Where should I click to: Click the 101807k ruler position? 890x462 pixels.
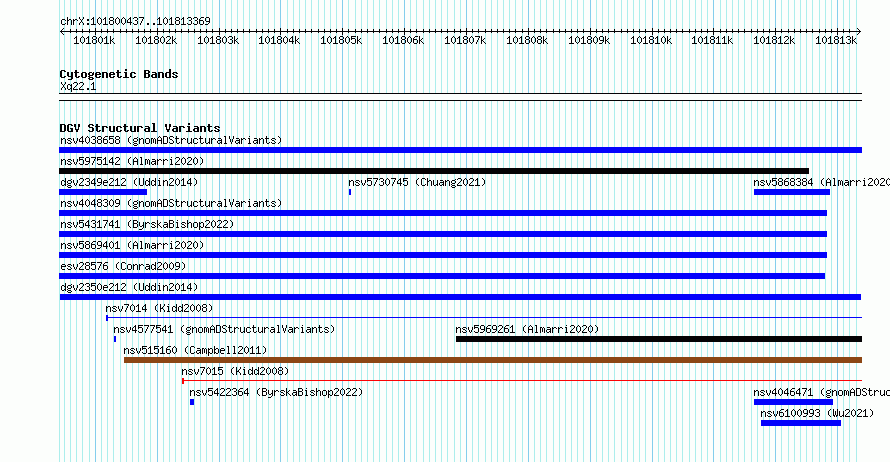coord(465,40)
